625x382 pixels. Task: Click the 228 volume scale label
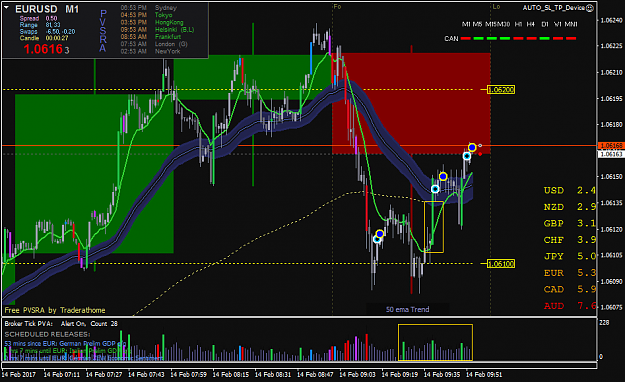click(x=604, y=323)
